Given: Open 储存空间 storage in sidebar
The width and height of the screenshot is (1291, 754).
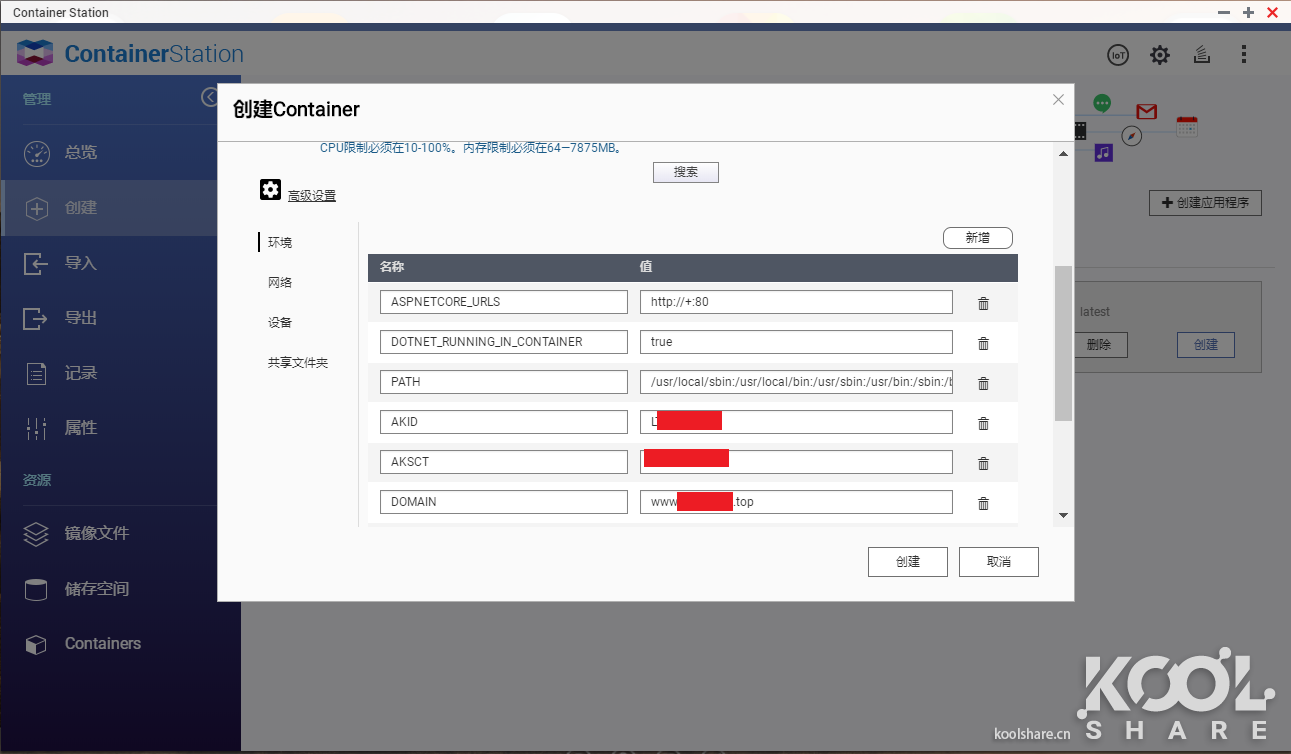Looking at the screenshot, I should (109, 589).
